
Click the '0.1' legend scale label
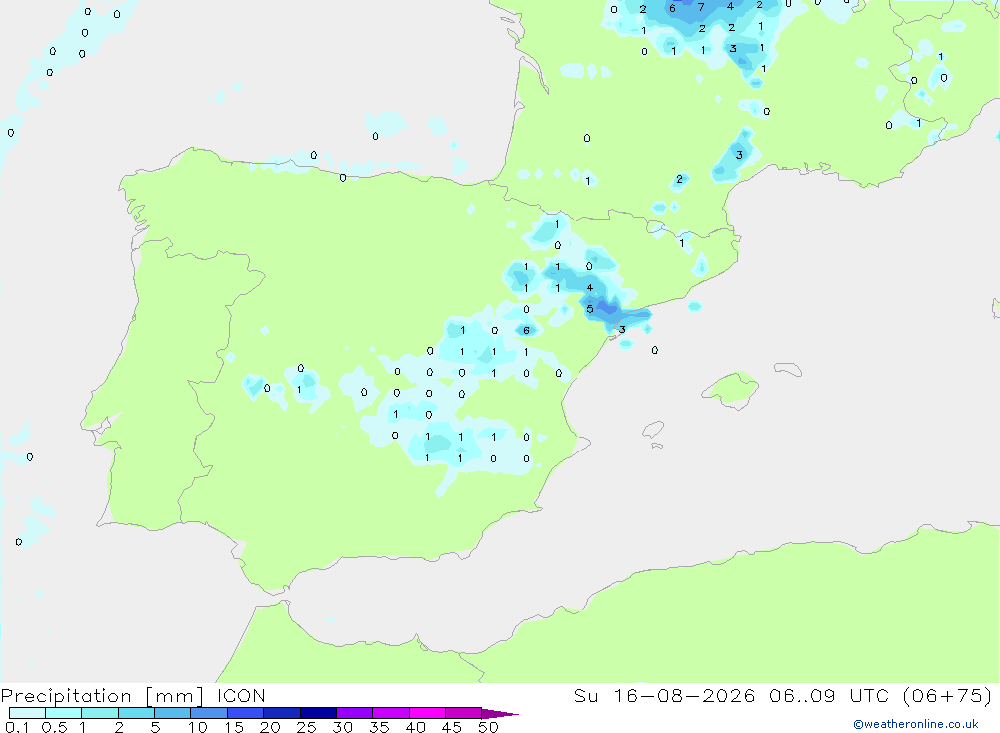point(17,727)
